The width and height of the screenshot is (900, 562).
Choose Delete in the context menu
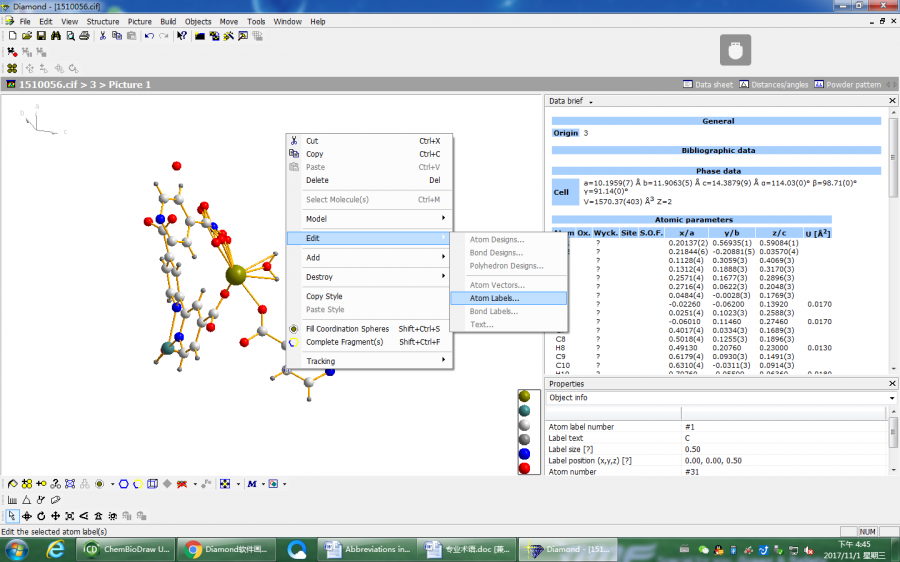point(370,180)
